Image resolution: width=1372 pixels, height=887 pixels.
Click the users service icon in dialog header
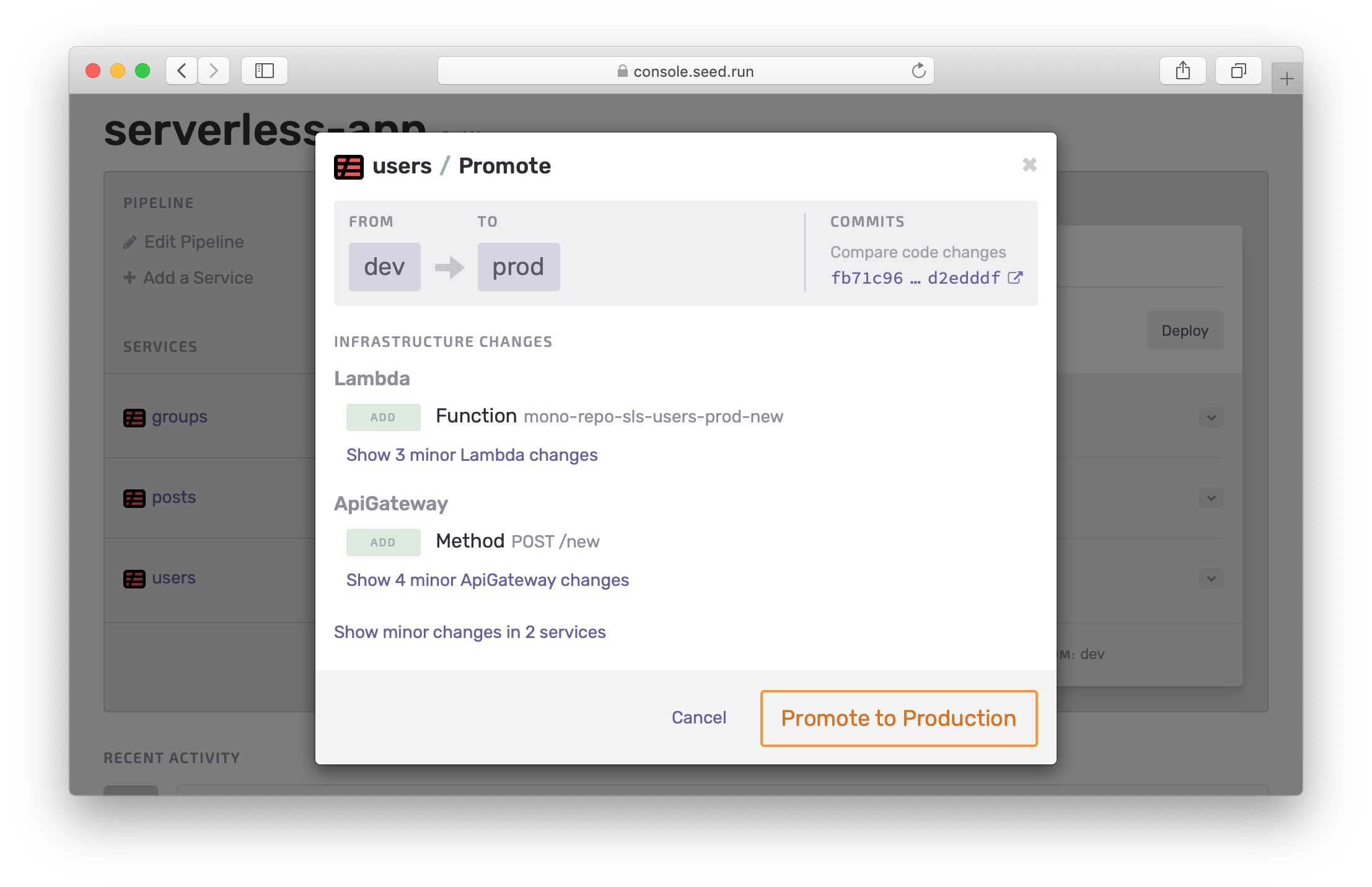(348, 167)
